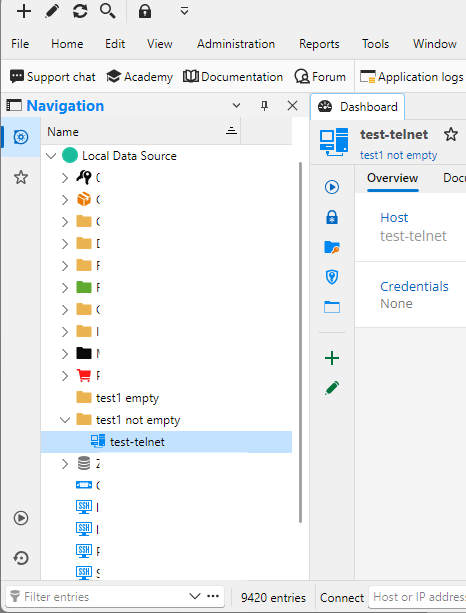Screen dimensions: 466x613
Task: Click the magnifying glass search icon
Action: 108,11
